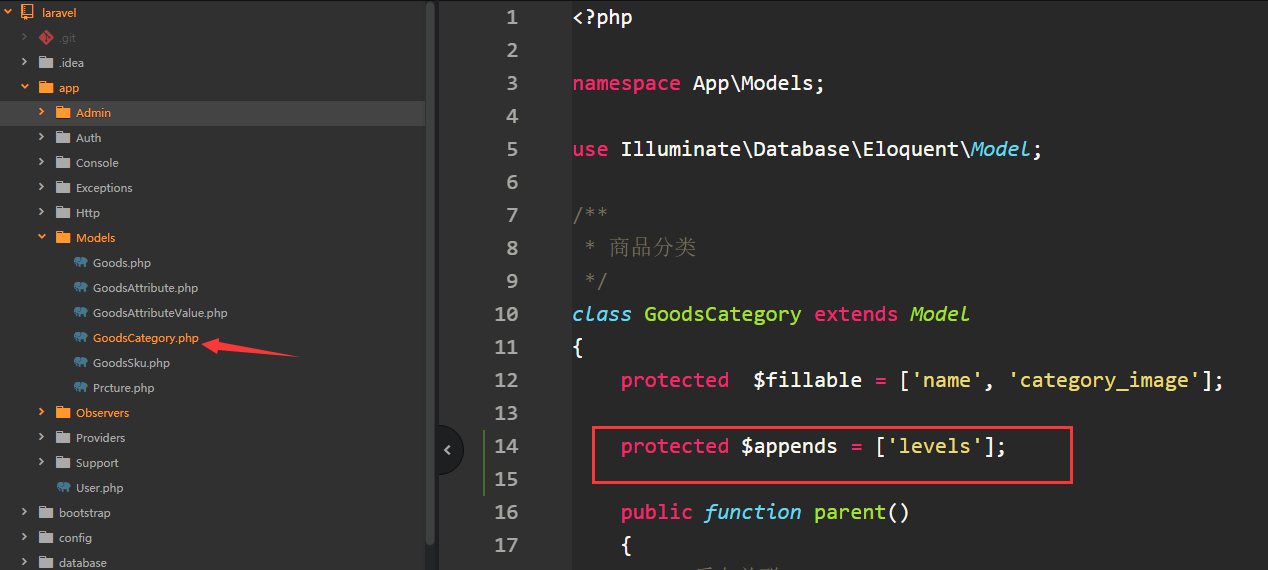Open Goods.php file
The width and height of the screenshot is (1268, 570).
[122, 263]
